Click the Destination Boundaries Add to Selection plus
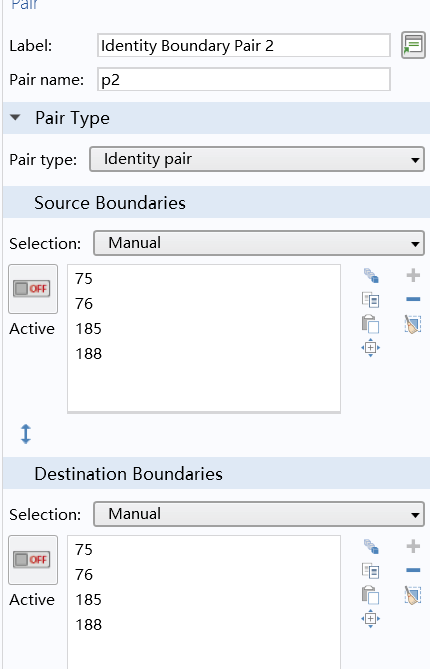430x669 pixels. tap(413, 546)
